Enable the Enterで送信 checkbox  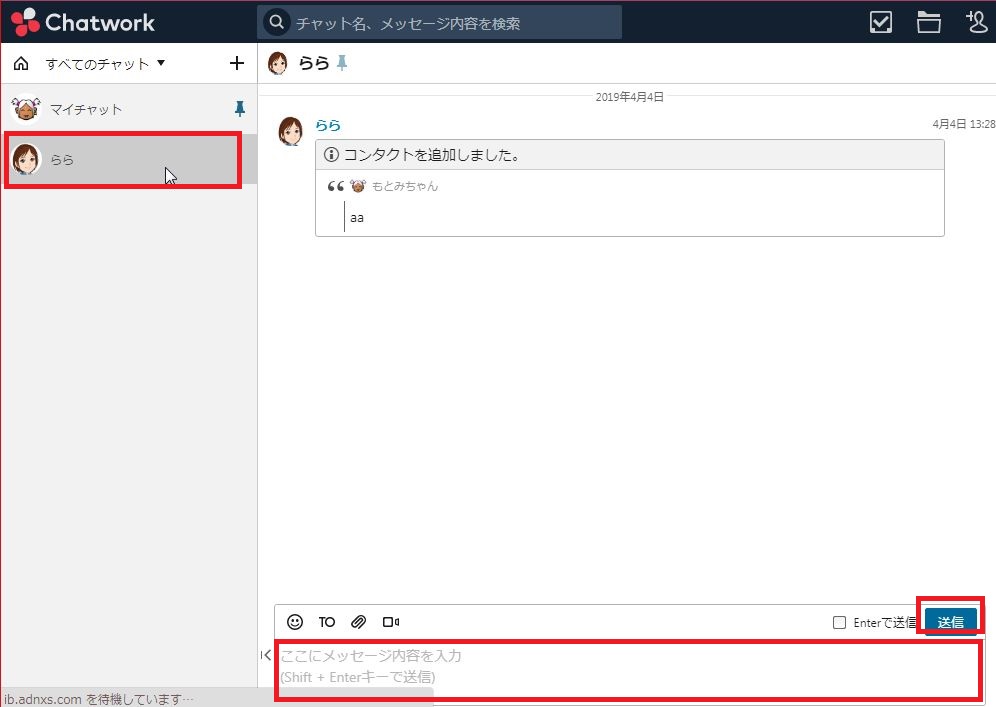coord(840,623)
